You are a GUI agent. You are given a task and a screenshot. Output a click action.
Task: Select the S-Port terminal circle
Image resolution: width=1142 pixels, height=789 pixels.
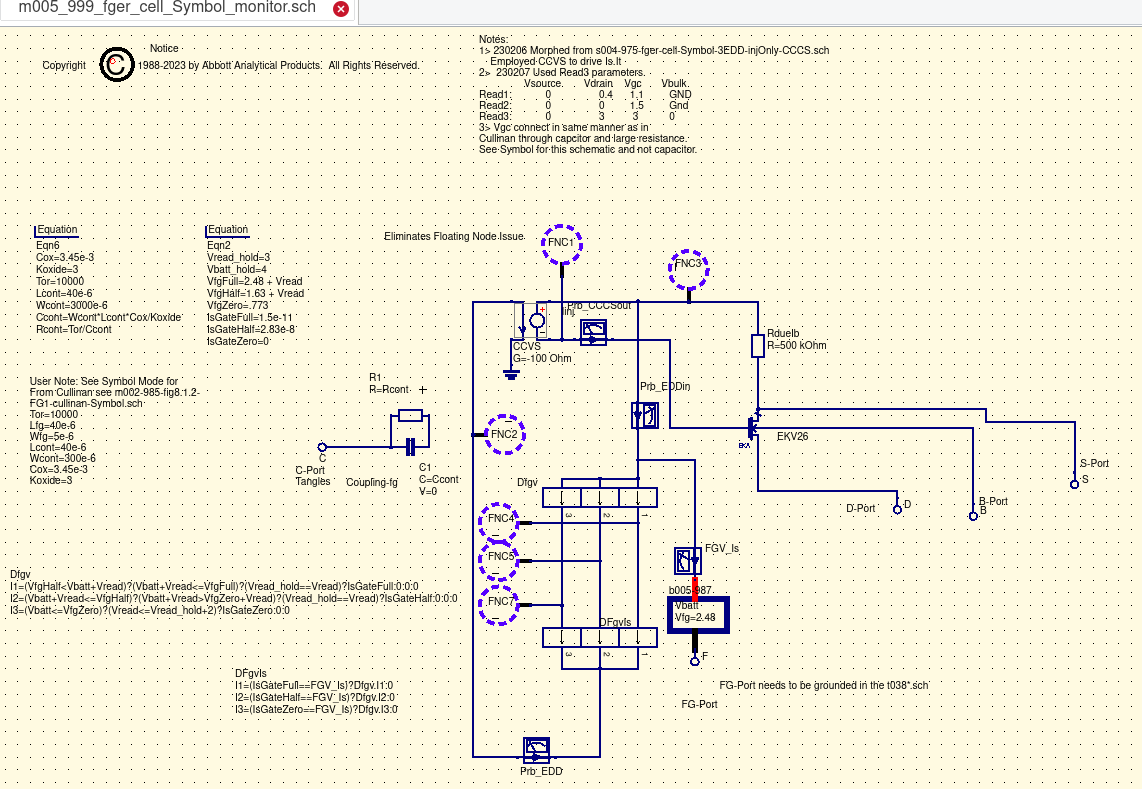click(1073, 482)
